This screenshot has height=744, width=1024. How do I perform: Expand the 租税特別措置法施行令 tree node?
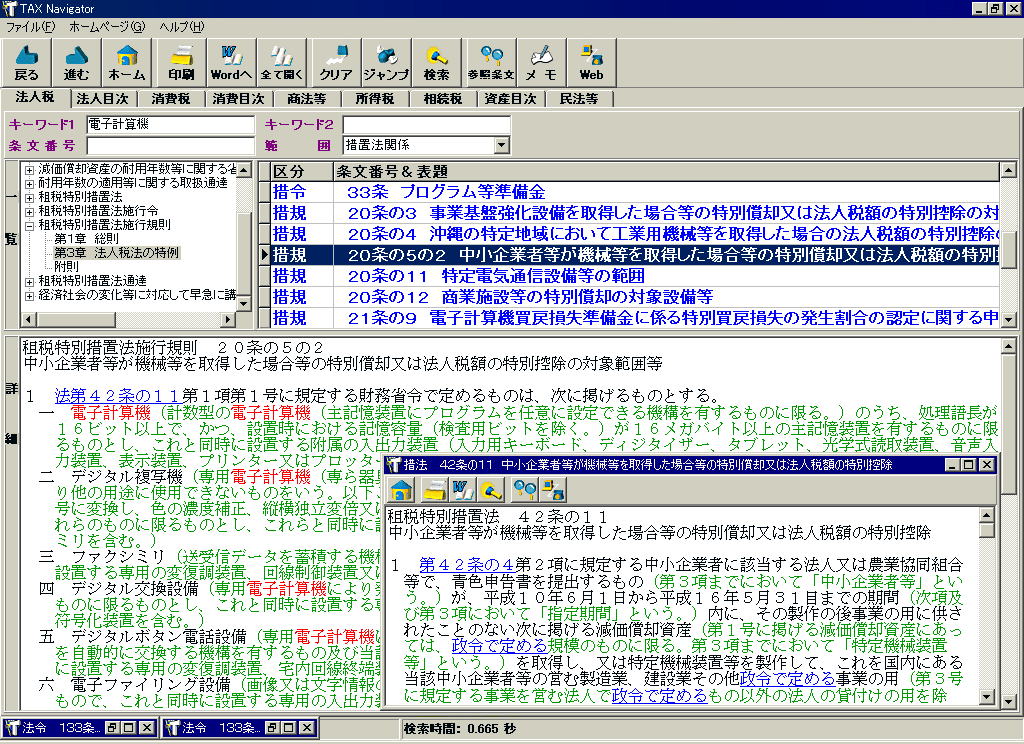tap(30, 211)
